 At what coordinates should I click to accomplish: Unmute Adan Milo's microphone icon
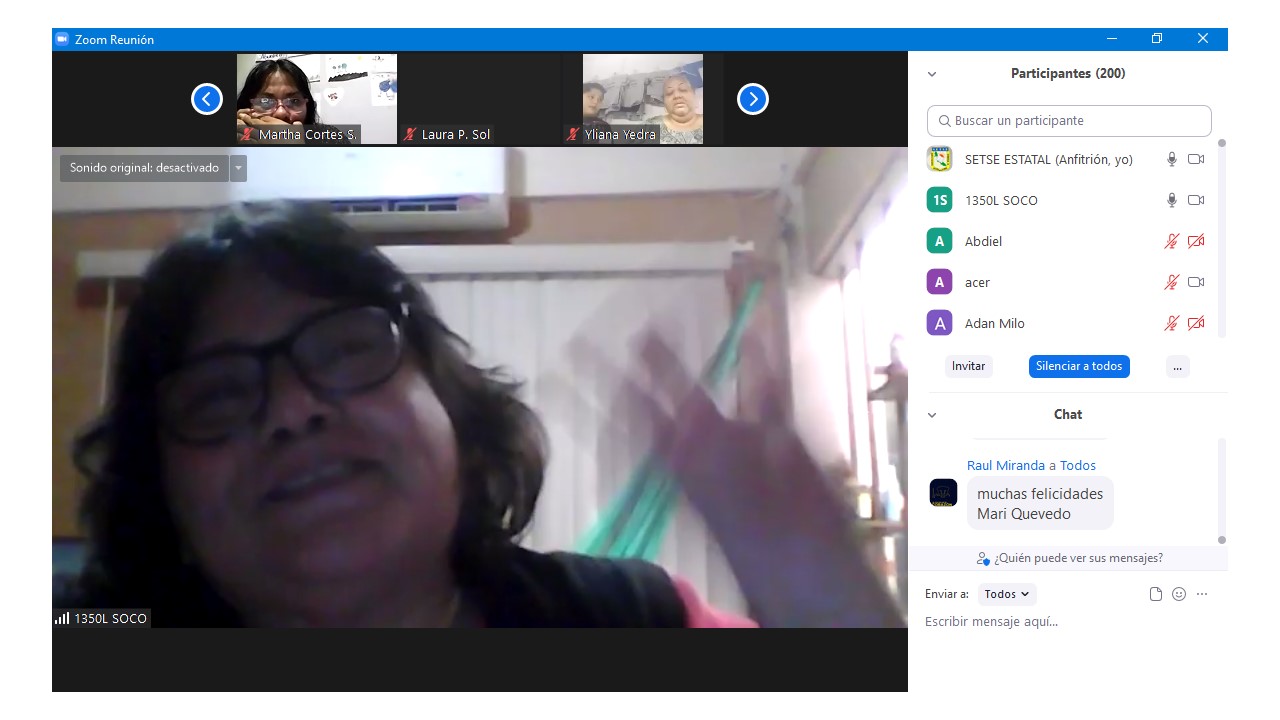click(1172, 323)
